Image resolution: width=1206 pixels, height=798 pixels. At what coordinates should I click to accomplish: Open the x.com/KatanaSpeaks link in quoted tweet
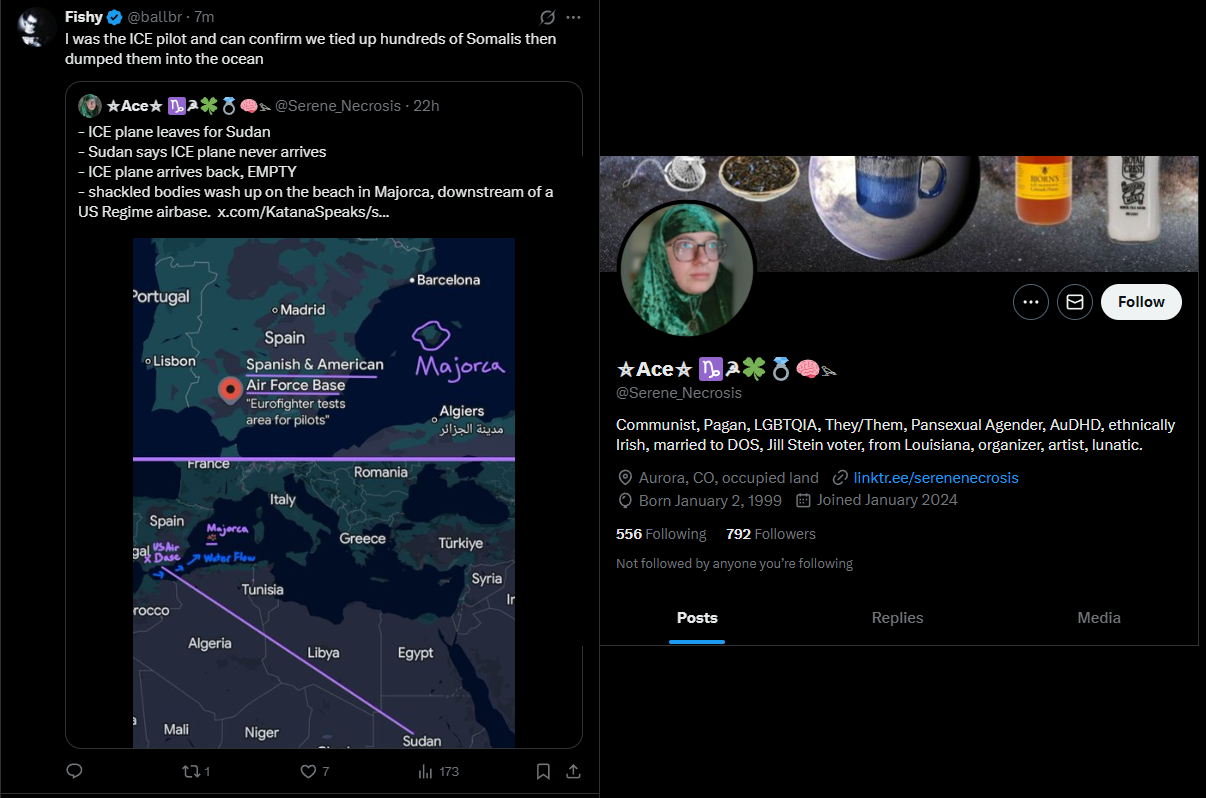304,212
